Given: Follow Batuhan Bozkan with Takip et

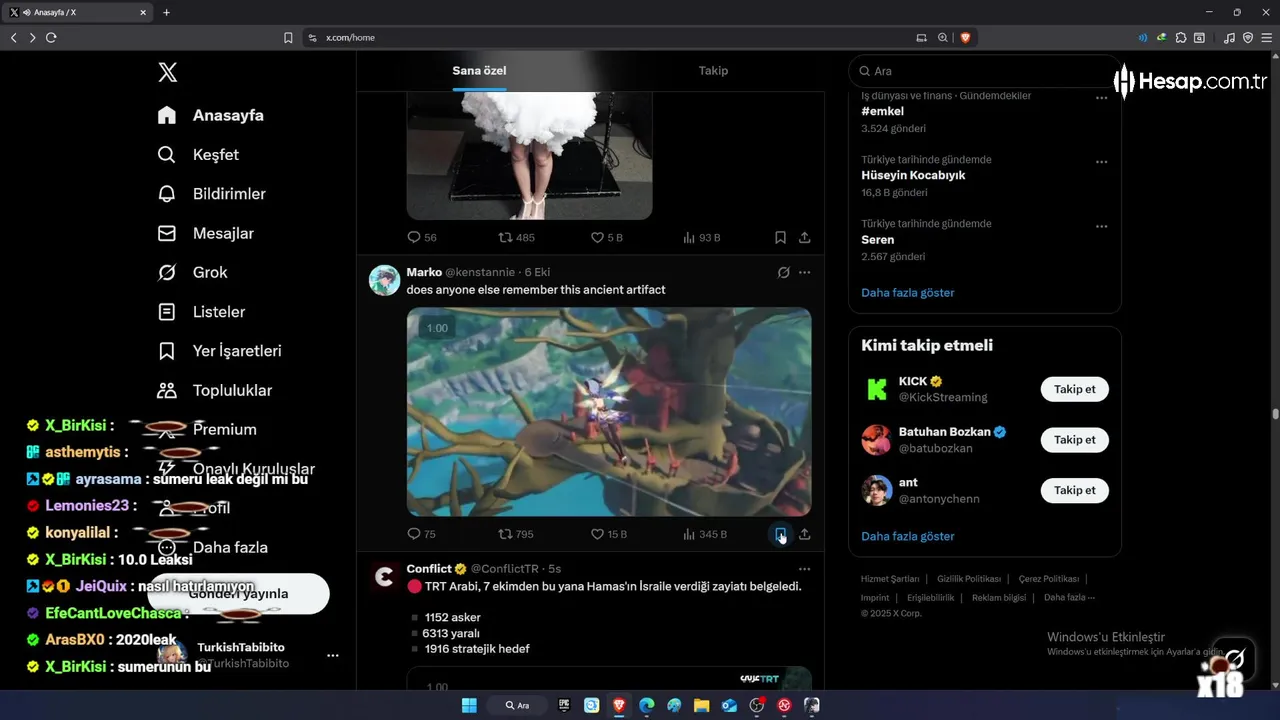Looking at the screenshot, I should [1075, 440].
